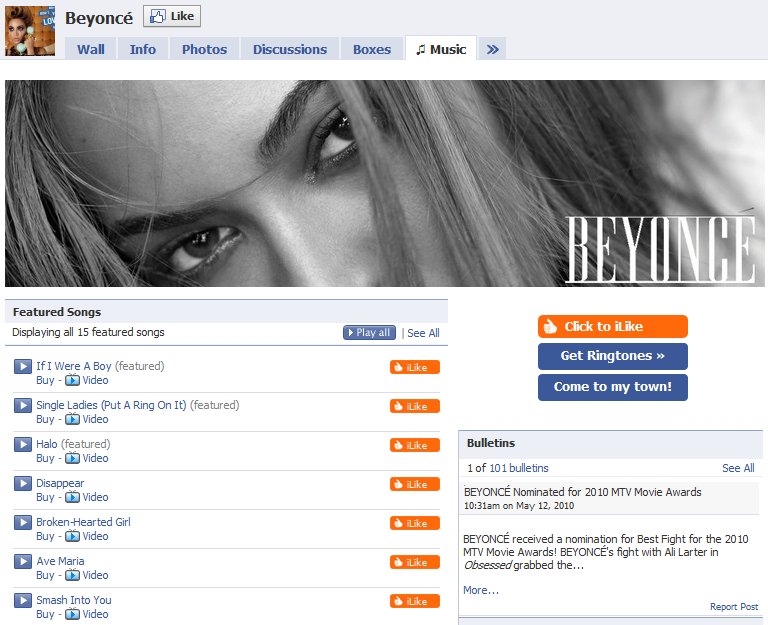This screenshot has height=625, width=768.
Task: Select the Music tab
Action: [x=441, y=49]
